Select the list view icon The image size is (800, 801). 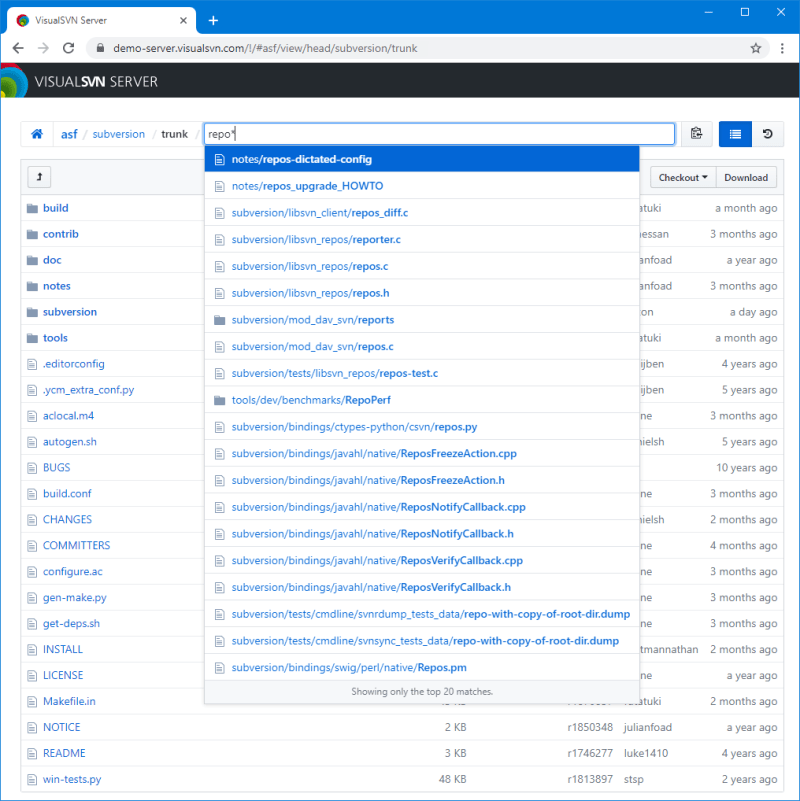(x=735, y=133)
